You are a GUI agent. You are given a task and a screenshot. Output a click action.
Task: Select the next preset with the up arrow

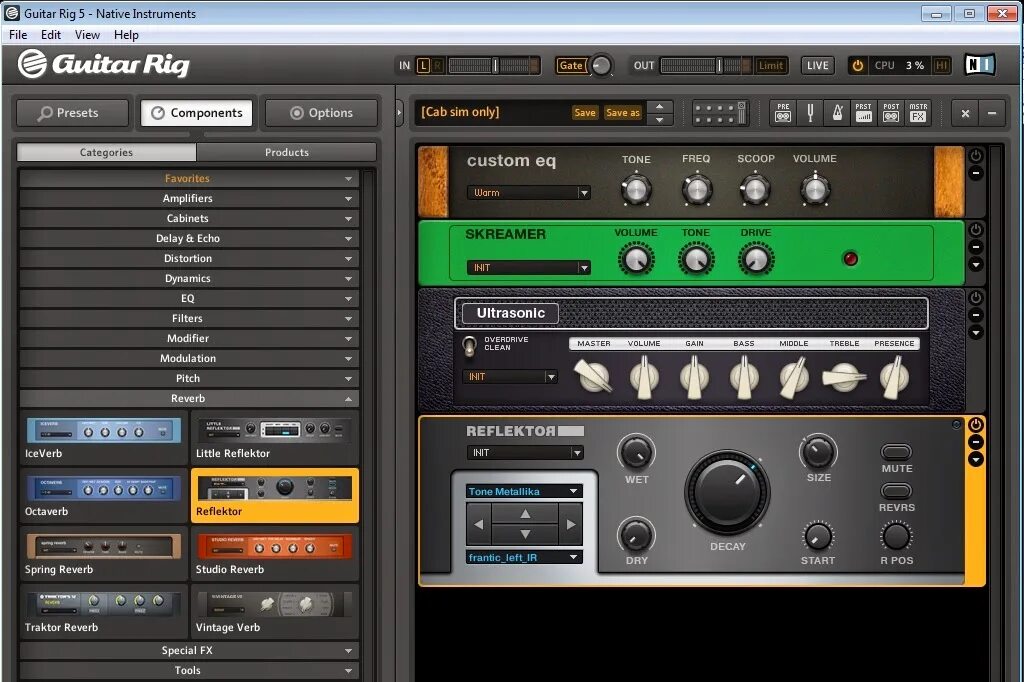pyautogui.click(x=660, y=106)
